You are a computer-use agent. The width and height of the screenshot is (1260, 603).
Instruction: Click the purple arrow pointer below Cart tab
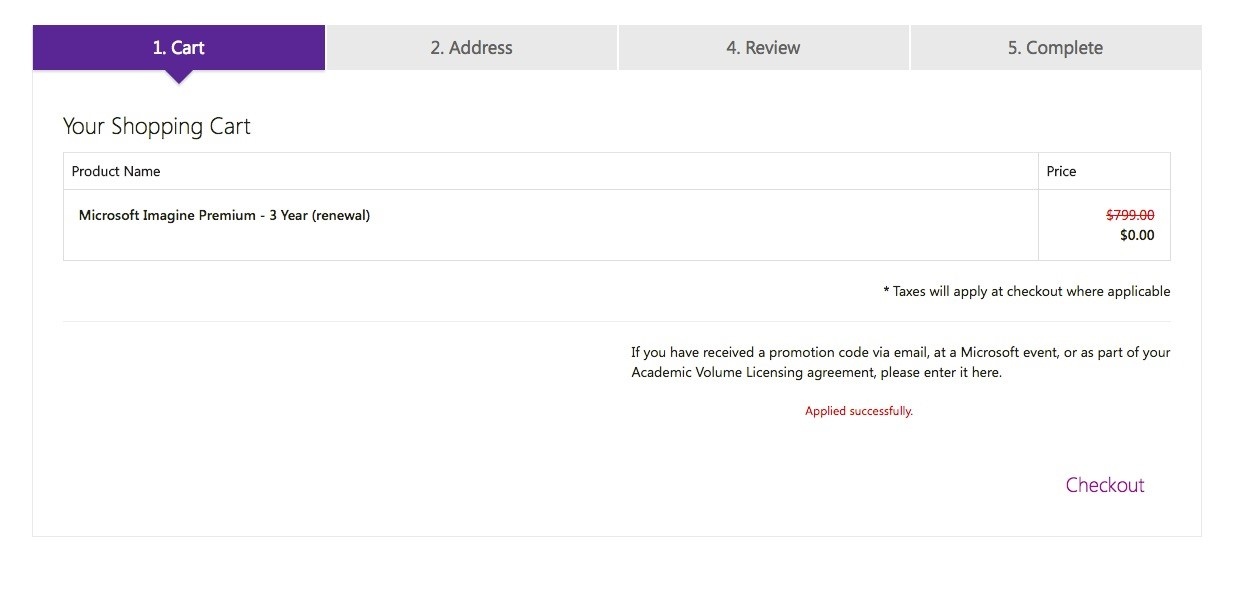click(x=179, y=78)
